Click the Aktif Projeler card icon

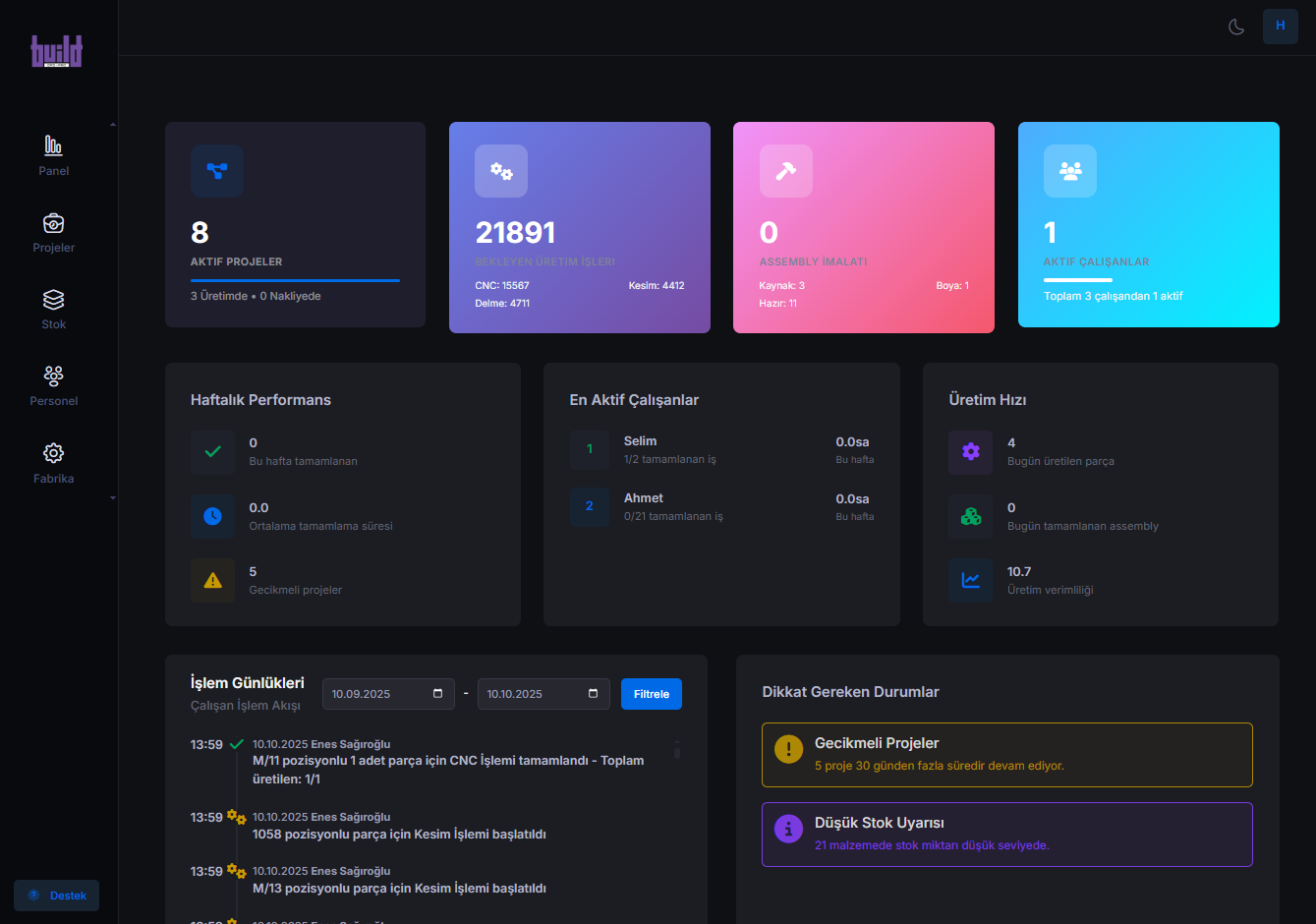tap(216, 171)
